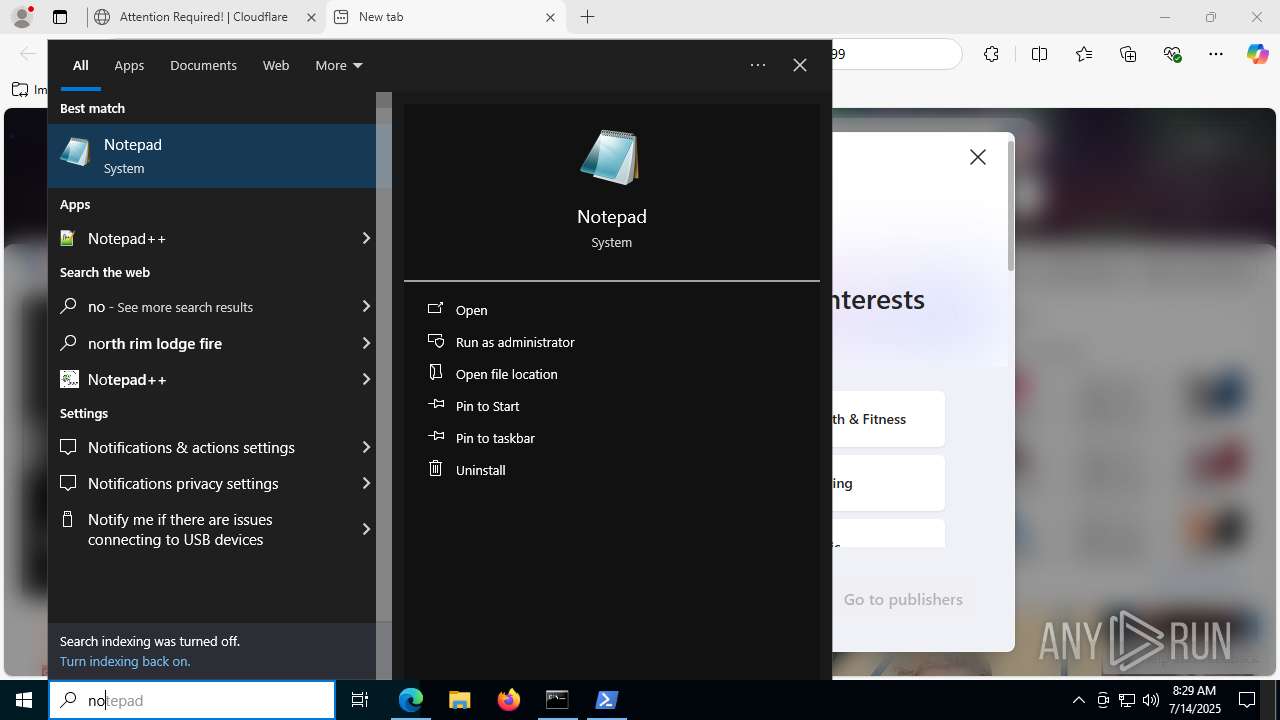Close the interests dialog with X
This screenshot has height=720, width=1280.
(978, 157)
